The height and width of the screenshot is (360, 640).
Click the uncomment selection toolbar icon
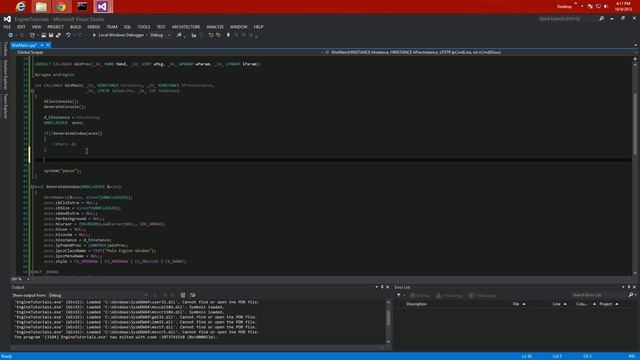(x=218, y=36)
